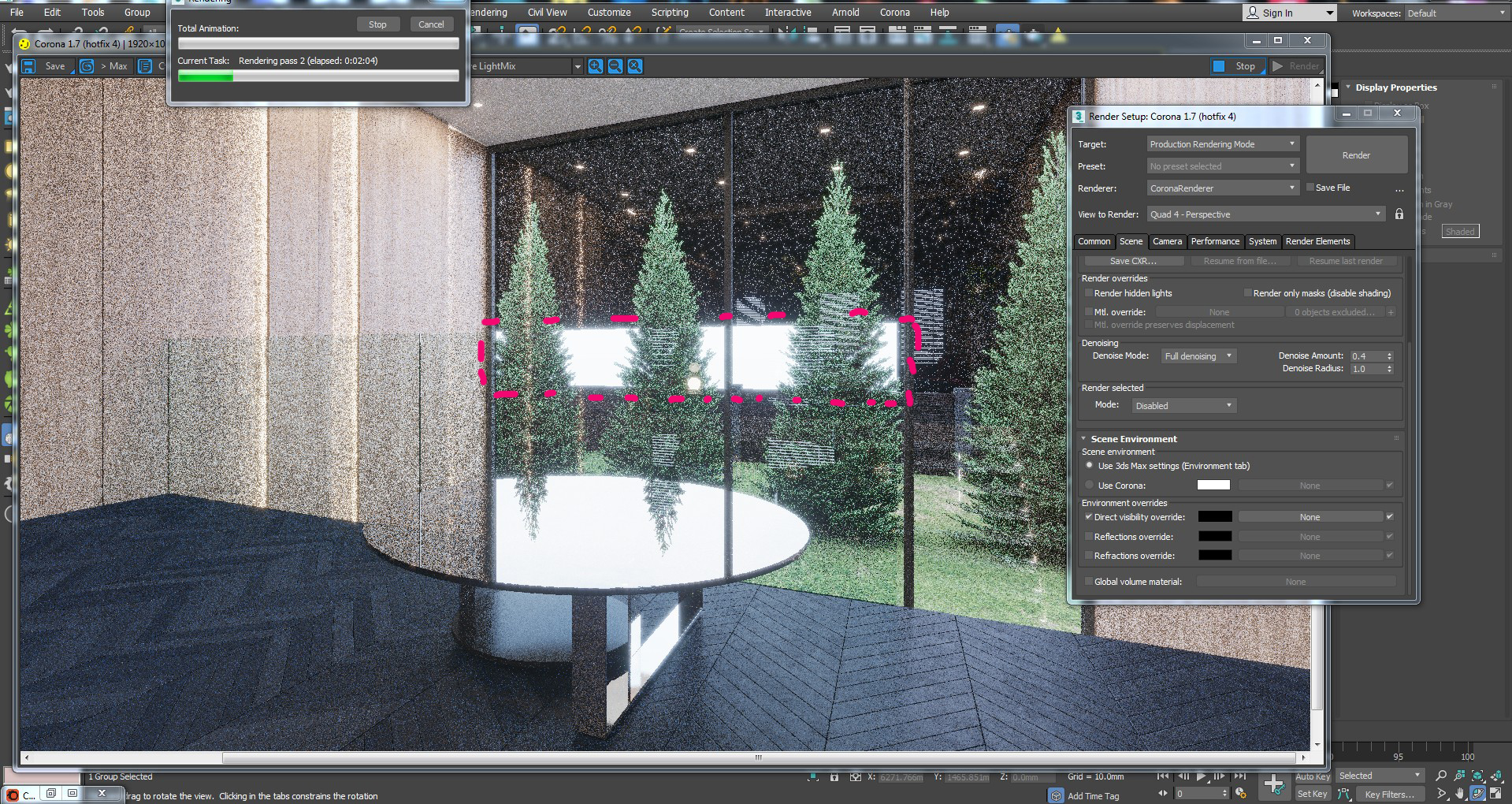Open the Corona menu

pos(894,13)
